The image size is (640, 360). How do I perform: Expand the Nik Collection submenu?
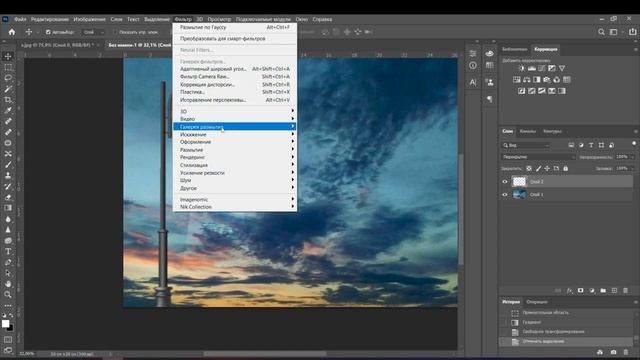235,207
